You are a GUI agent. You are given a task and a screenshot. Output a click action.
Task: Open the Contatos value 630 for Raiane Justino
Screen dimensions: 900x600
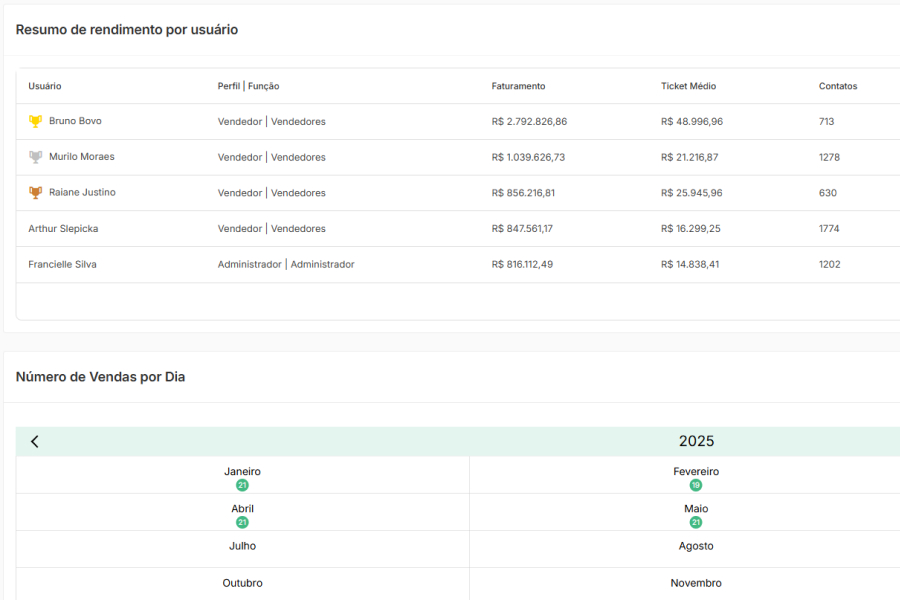[x=827, y=192]
